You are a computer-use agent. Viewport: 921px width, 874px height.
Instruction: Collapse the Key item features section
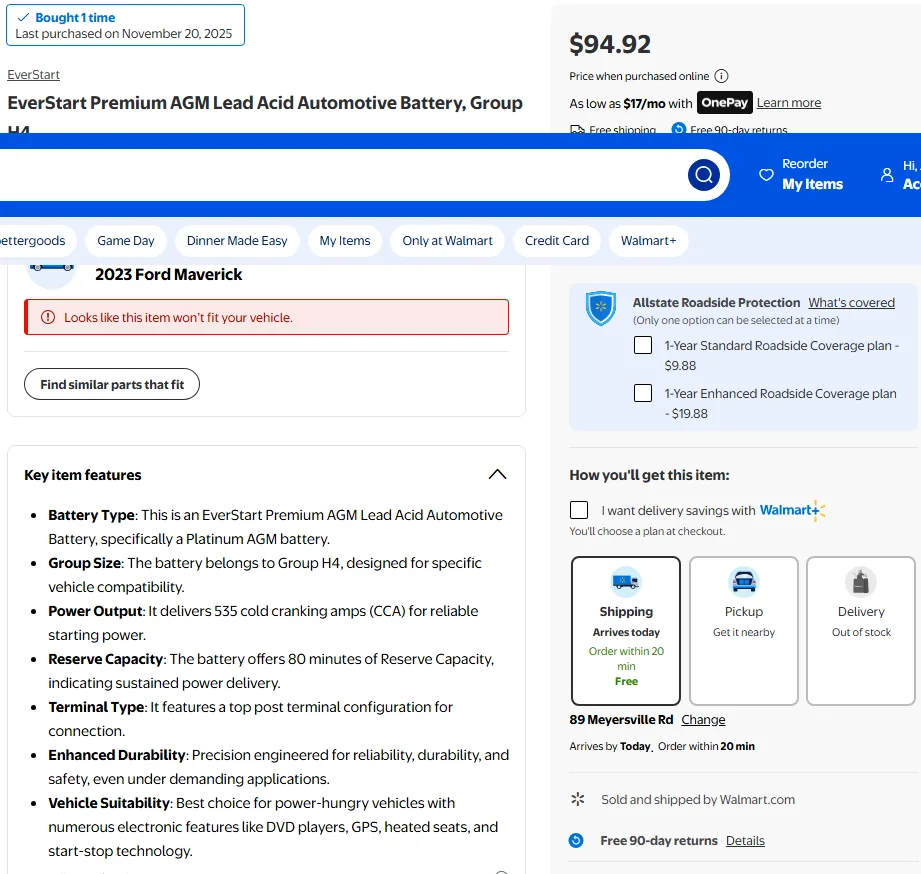[x=497, y=474]
